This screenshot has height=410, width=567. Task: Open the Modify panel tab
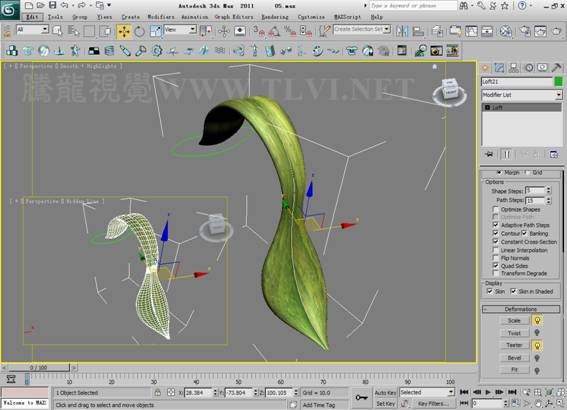click(499, 68)
